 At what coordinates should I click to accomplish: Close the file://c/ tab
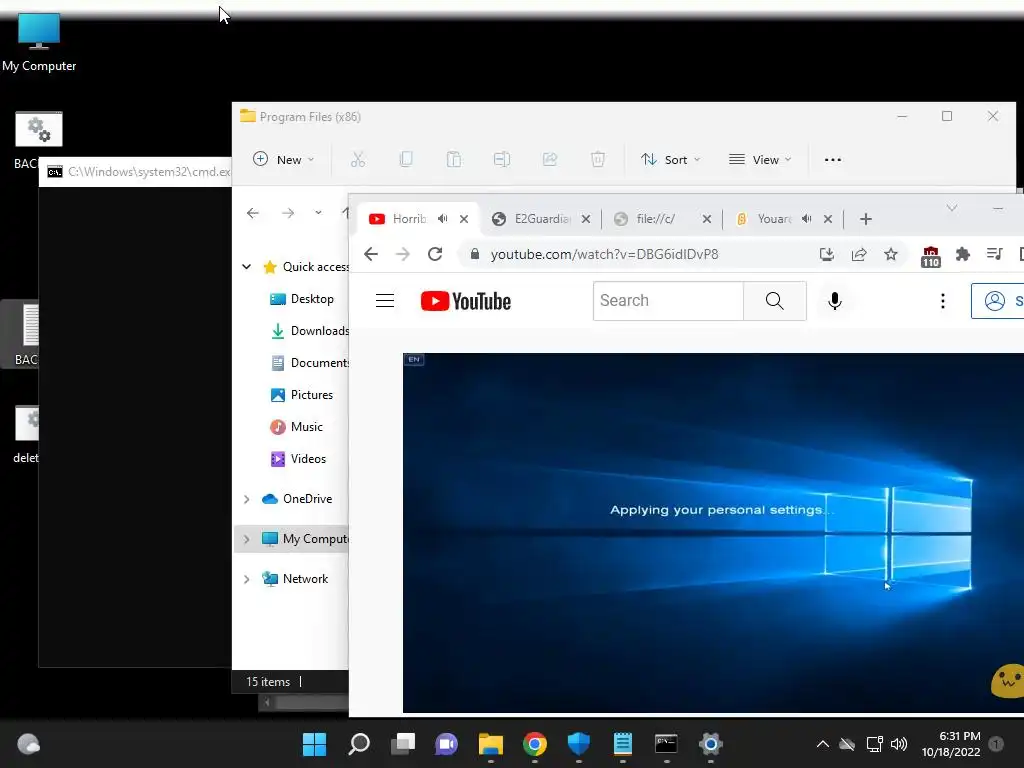click(707, 219)
